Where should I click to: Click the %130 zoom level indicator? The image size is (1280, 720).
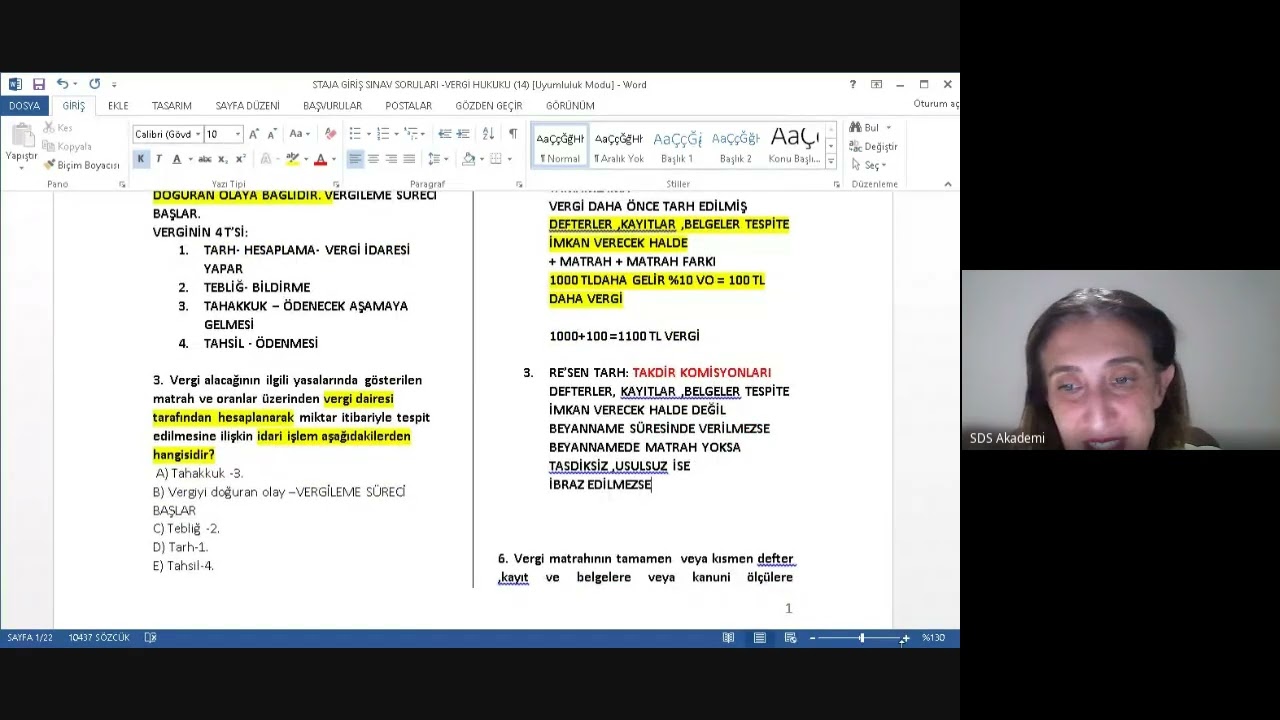[933, 638]
